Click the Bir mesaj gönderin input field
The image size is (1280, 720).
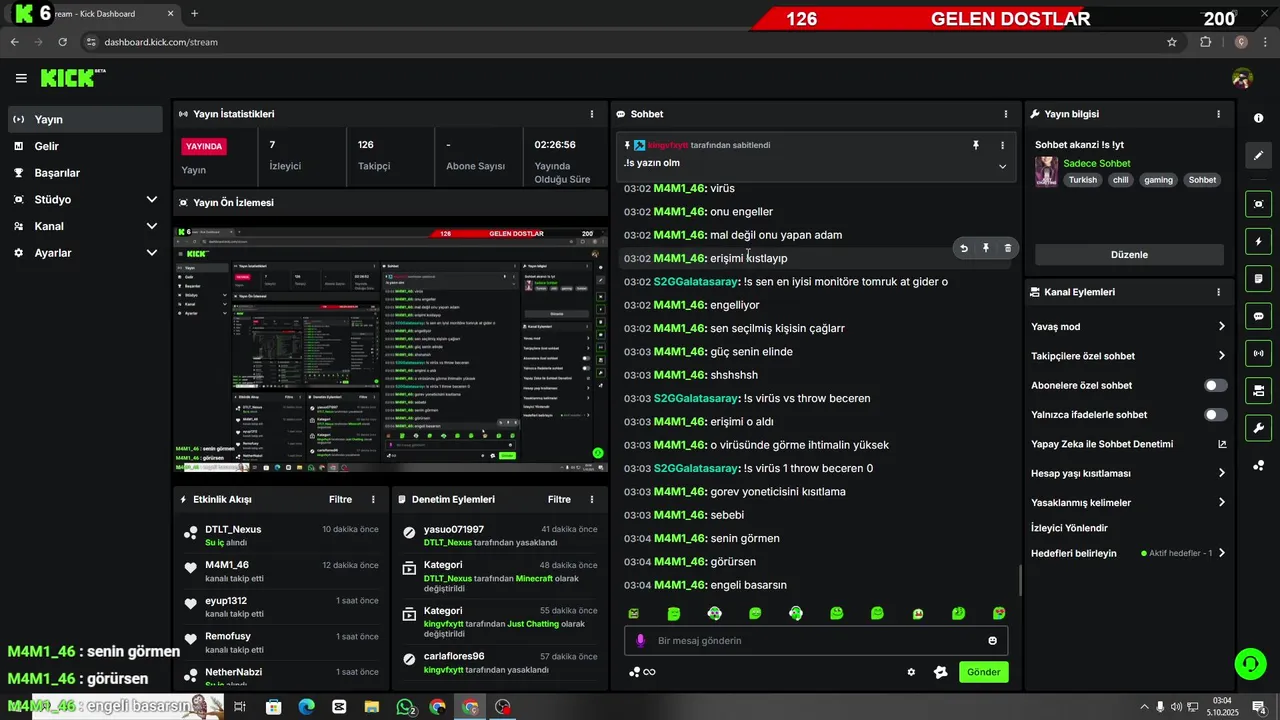tap(816, 641)
